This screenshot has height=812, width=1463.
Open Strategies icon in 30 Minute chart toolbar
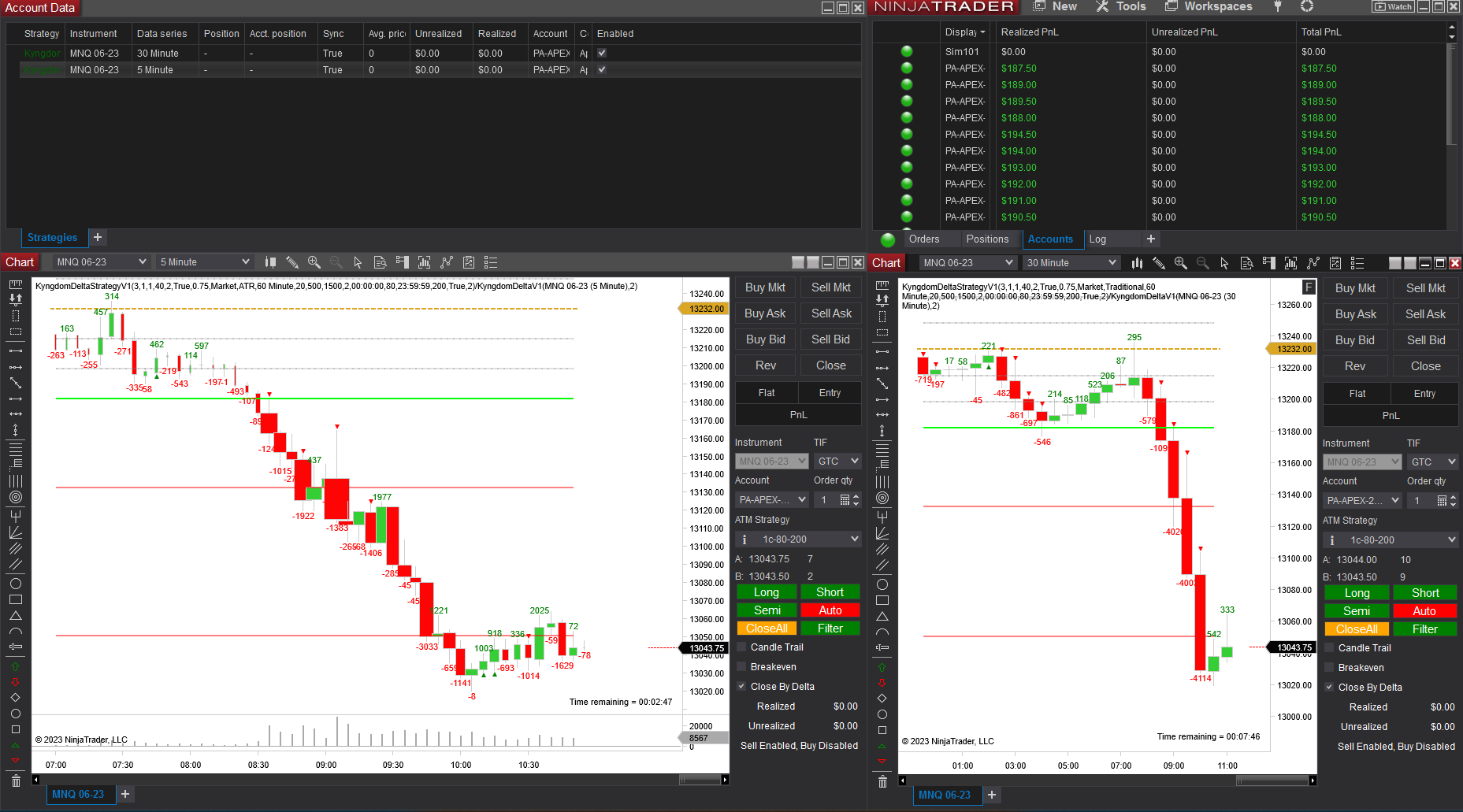1335,263
